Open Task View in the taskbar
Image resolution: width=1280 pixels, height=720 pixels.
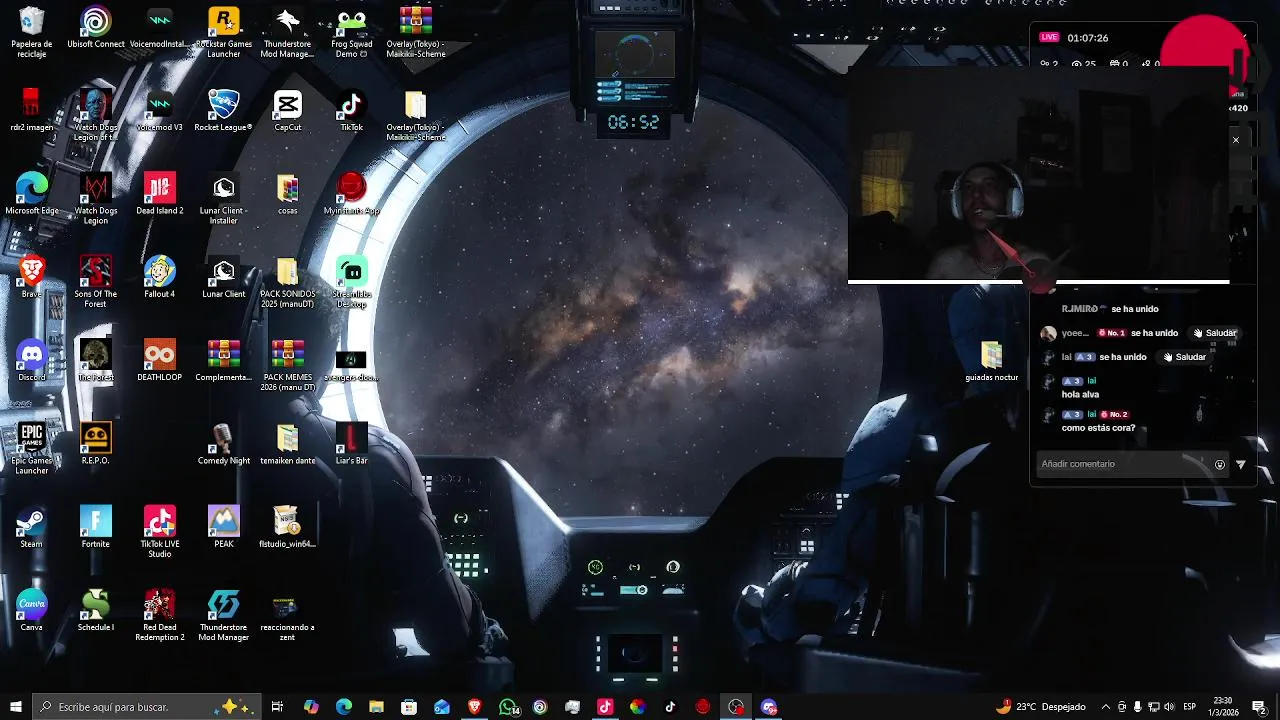coord(277,707)
